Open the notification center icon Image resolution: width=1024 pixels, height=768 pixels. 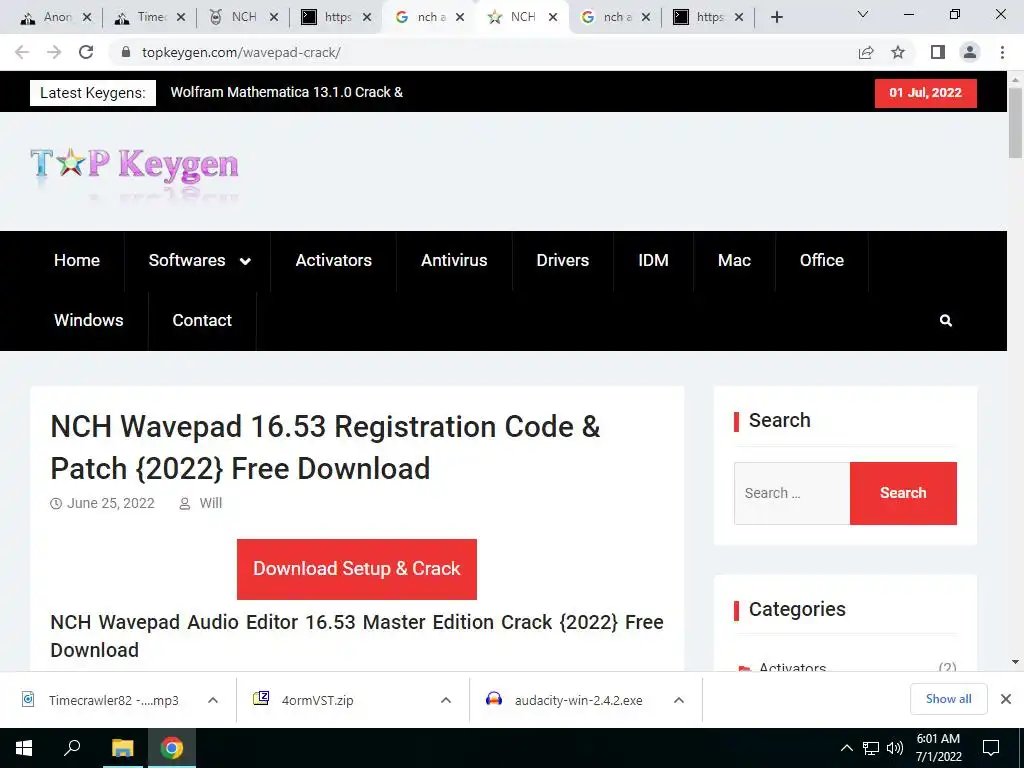point(991,748)
